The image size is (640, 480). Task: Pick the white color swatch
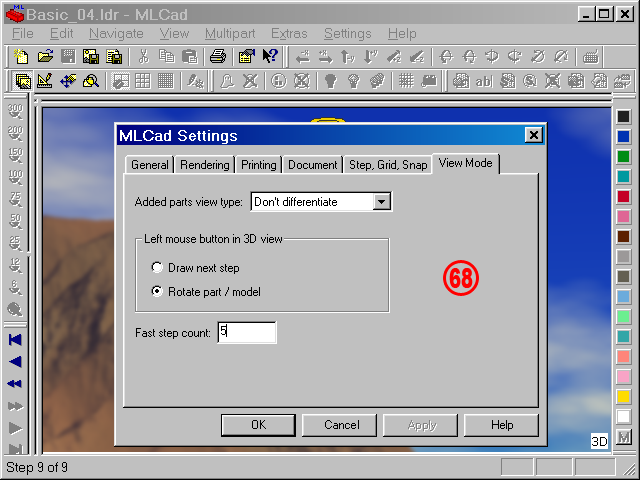point(623,416)
